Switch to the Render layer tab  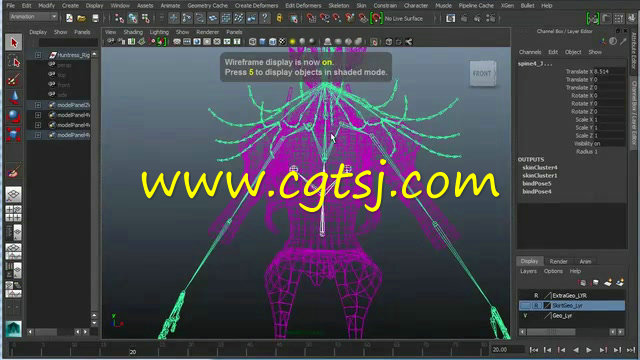click(558, 262)
